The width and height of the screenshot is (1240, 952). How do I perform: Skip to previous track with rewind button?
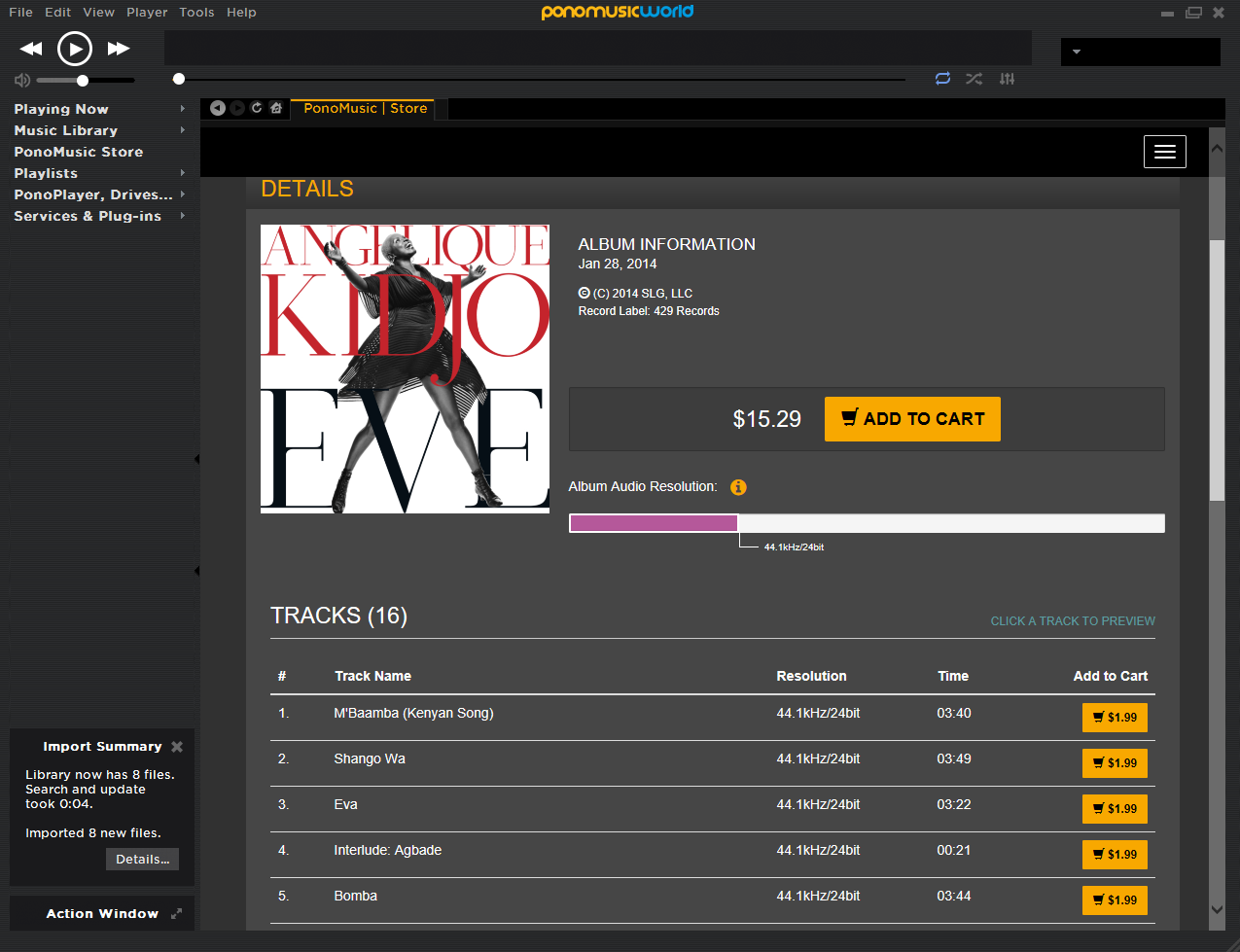[x=31, y=49]
